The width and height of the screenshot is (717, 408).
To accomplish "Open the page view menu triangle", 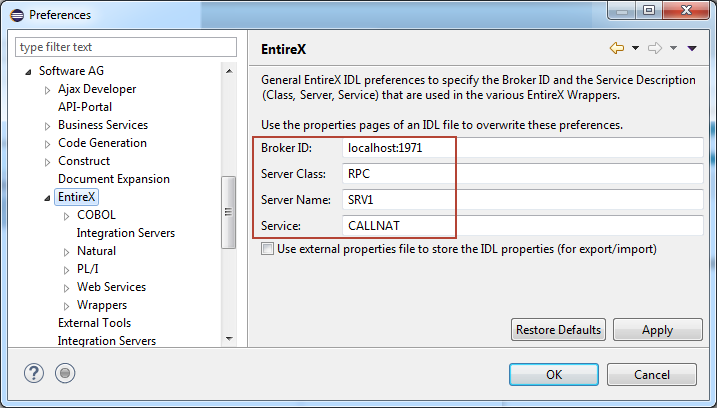I will pos(692,48).
